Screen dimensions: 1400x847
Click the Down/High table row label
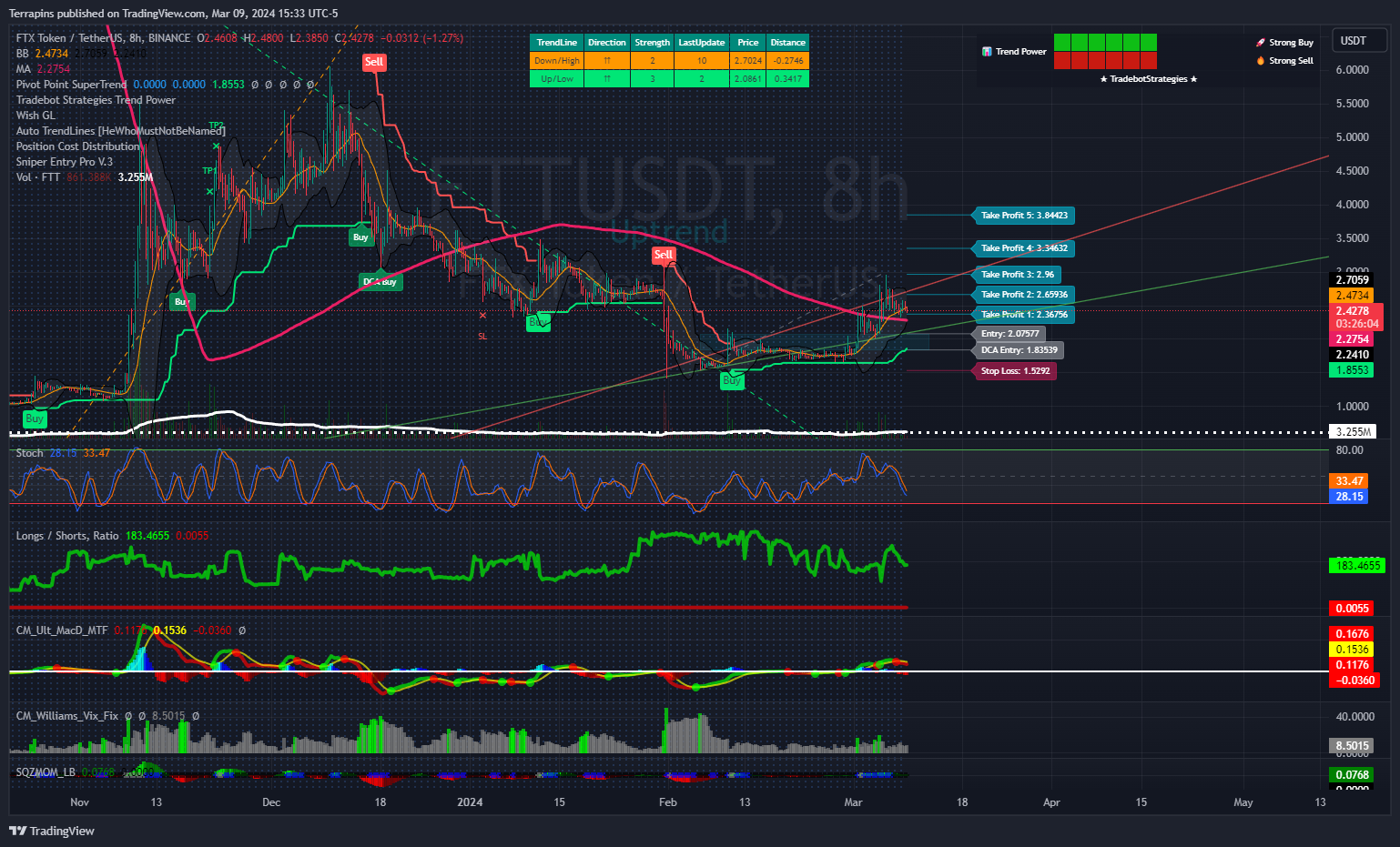556,61
